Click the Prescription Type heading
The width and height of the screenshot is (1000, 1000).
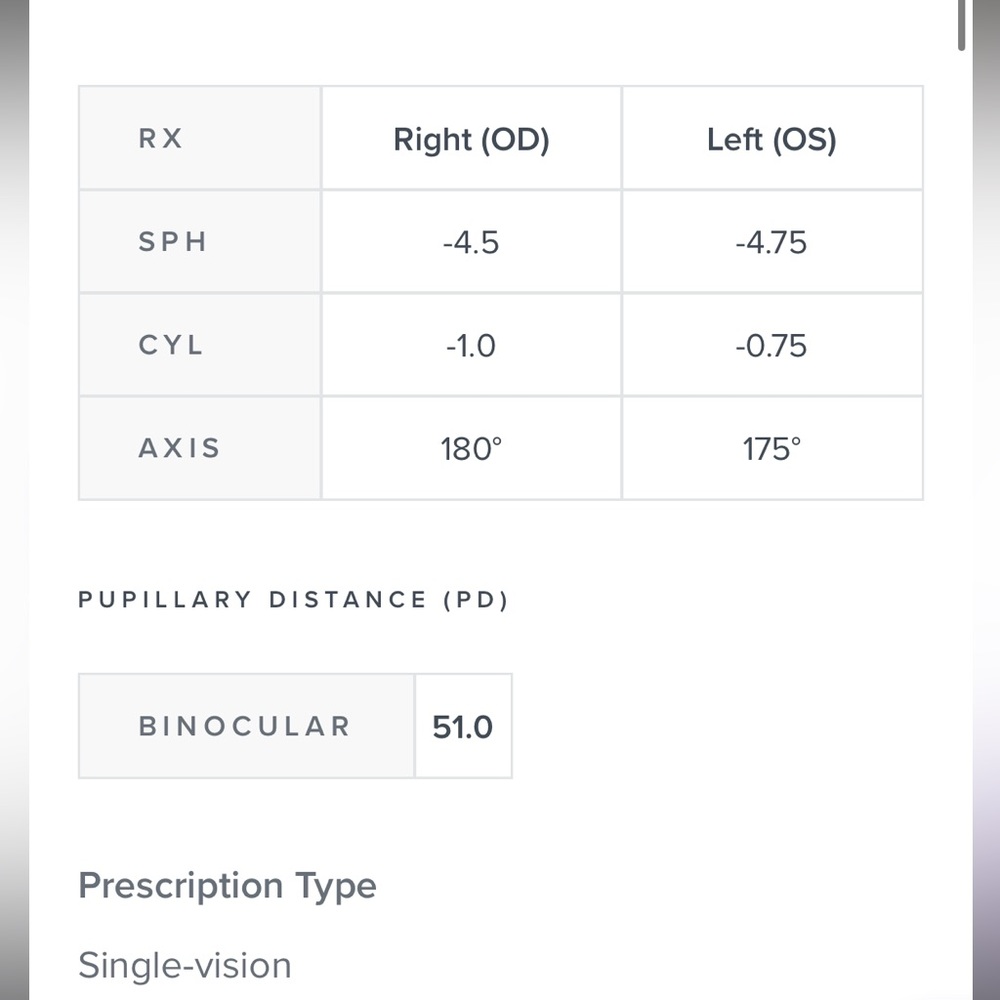(x=228, y=886)
